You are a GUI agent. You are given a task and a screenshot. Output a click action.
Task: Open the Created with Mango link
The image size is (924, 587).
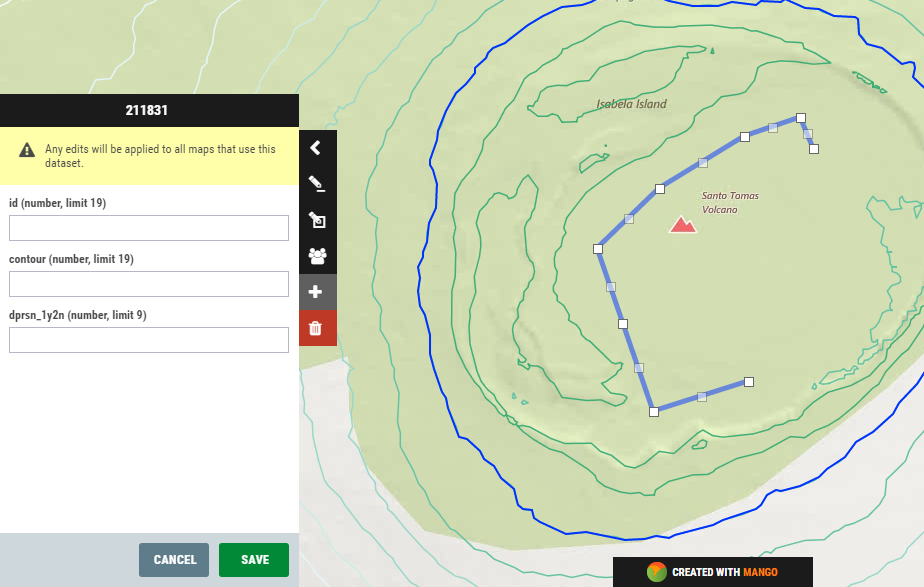click(712, 572)
